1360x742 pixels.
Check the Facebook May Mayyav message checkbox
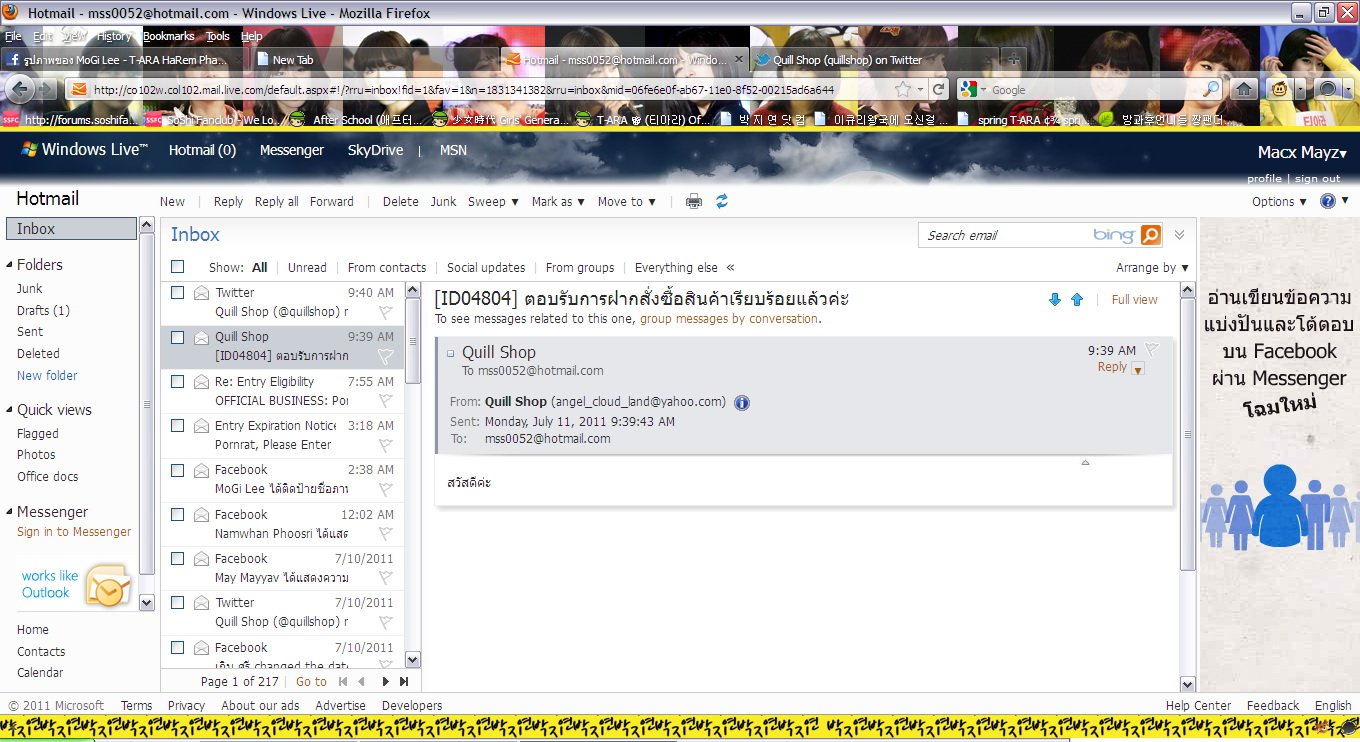pyautogui.click(x=178, y=558)
